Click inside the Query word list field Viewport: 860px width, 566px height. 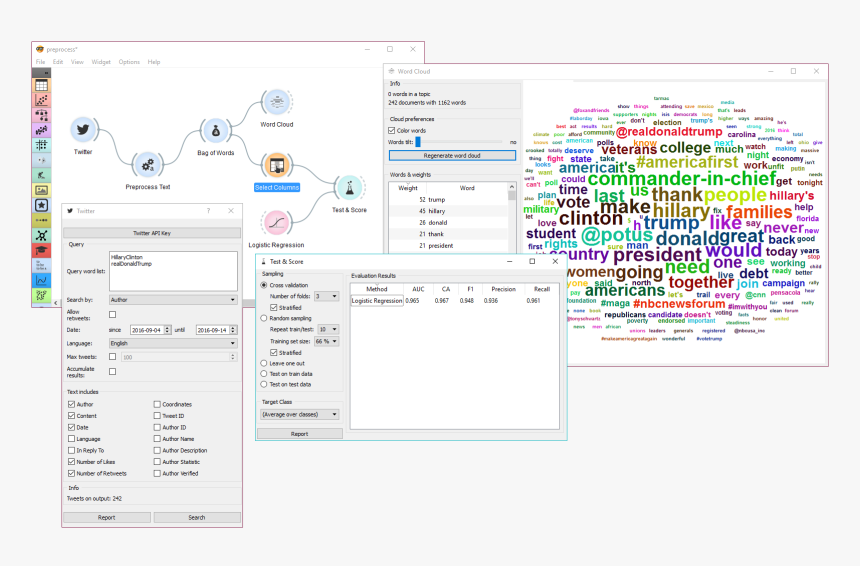pyautogui.click(x=173, y=271)
